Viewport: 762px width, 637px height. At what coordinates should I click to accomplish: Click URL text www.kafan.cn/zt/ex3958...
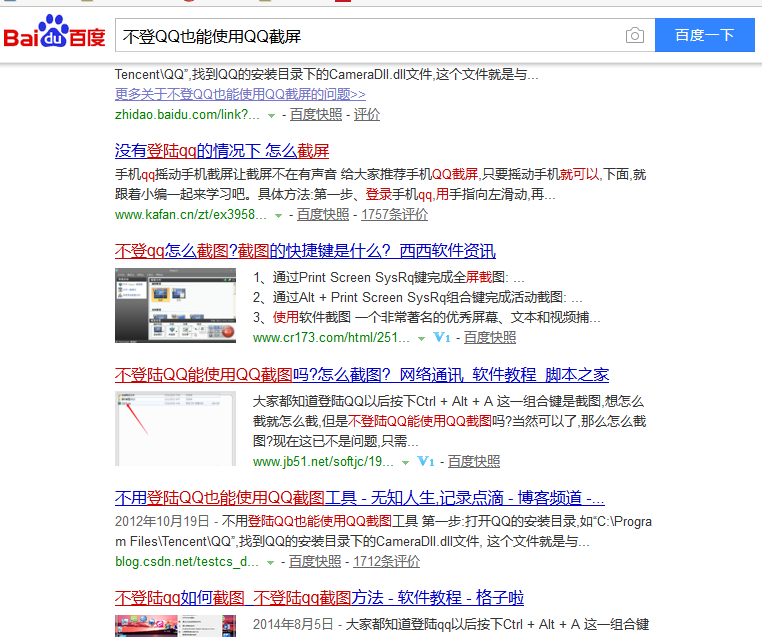[x=191, y=214]
